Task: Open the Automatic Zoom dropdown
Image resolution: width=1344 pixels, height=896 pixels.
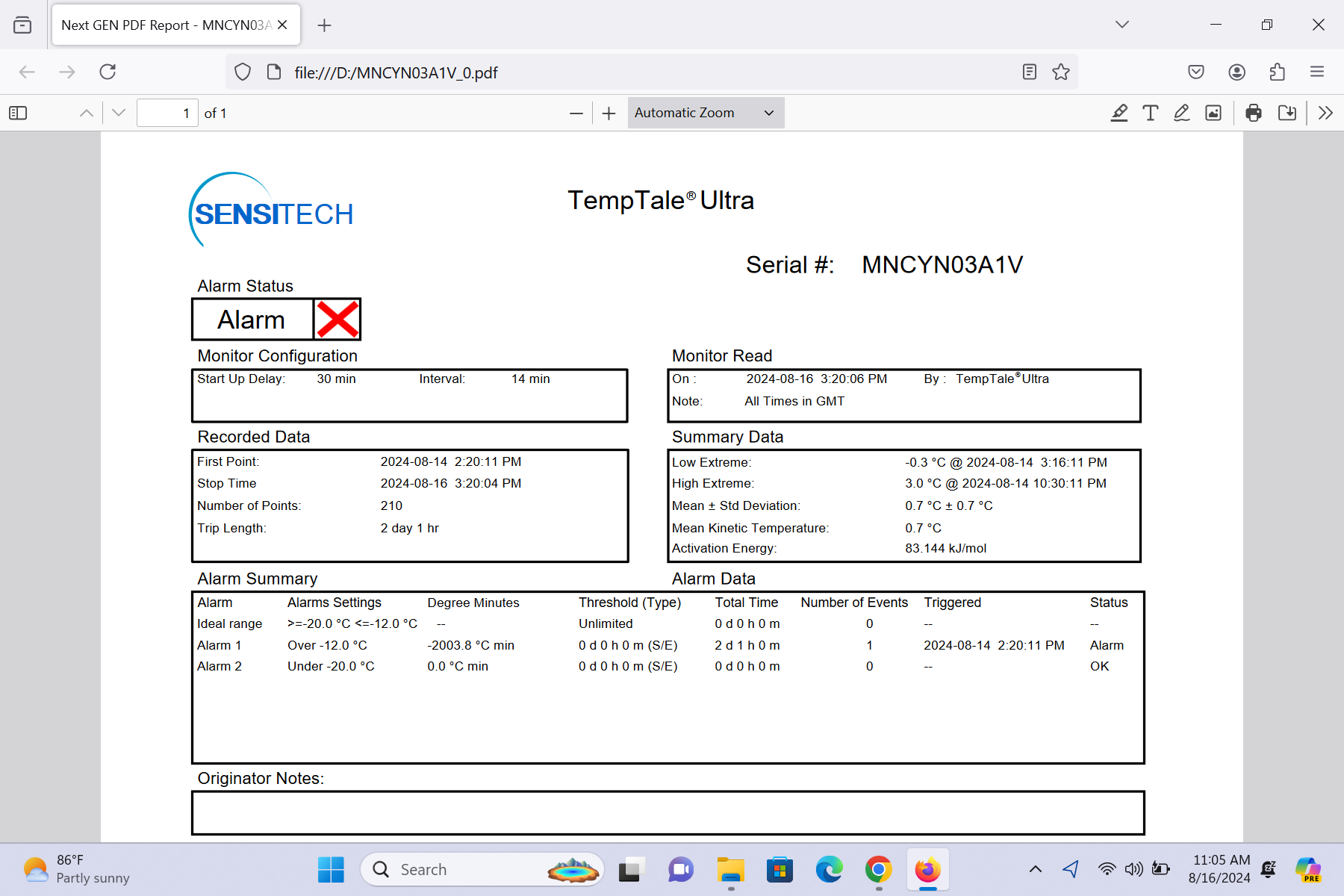Action: (706, 113)
